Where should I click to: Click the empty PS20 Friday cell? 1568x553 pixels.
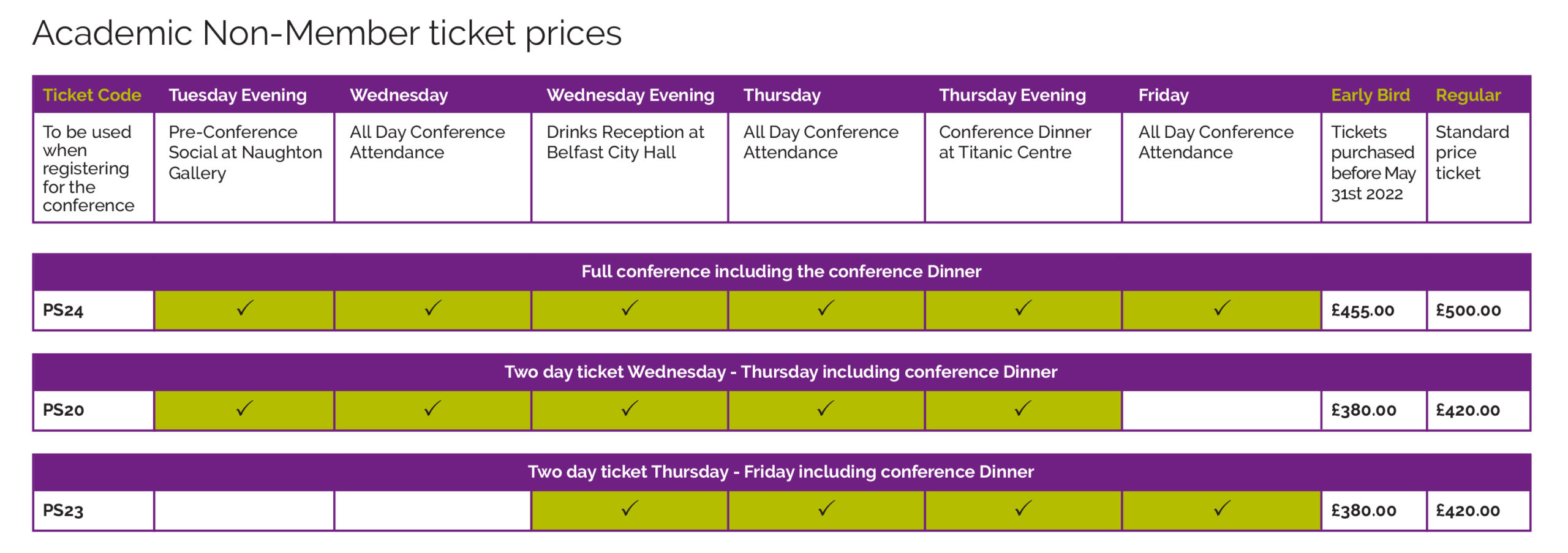click(1221, 410)
